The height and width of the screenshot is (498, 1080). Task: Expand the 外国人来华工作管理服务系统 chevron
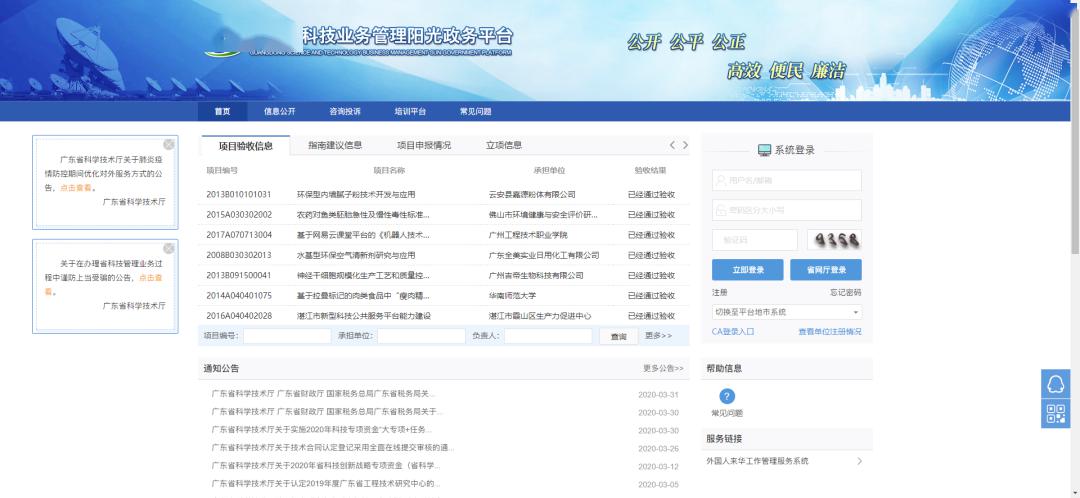(859, 461)
